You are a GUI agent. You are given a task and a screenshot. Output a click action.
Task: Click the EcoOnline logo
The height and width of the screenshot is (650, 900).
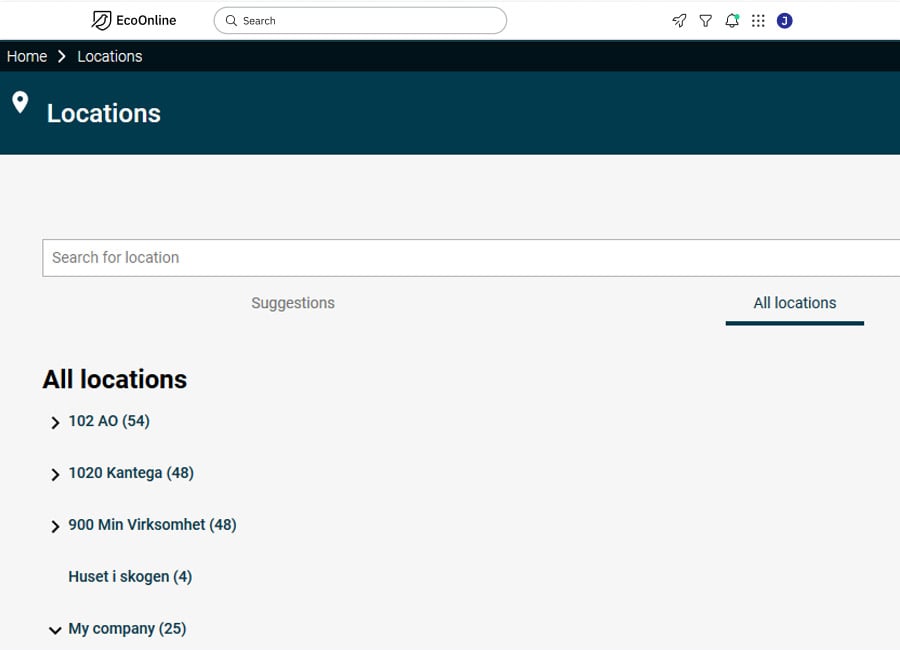click(134, 21)
